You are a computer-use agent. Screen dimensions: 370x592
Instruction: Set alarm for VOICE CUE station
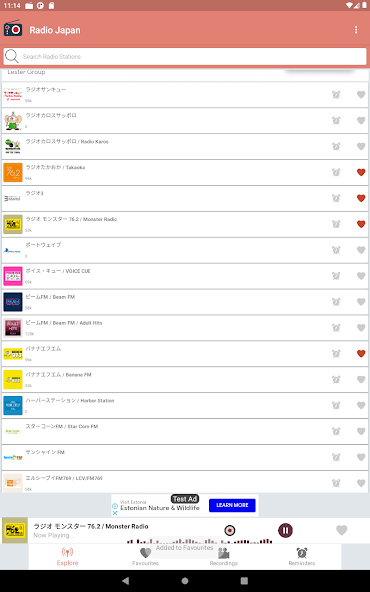click(x=336, y=276)
